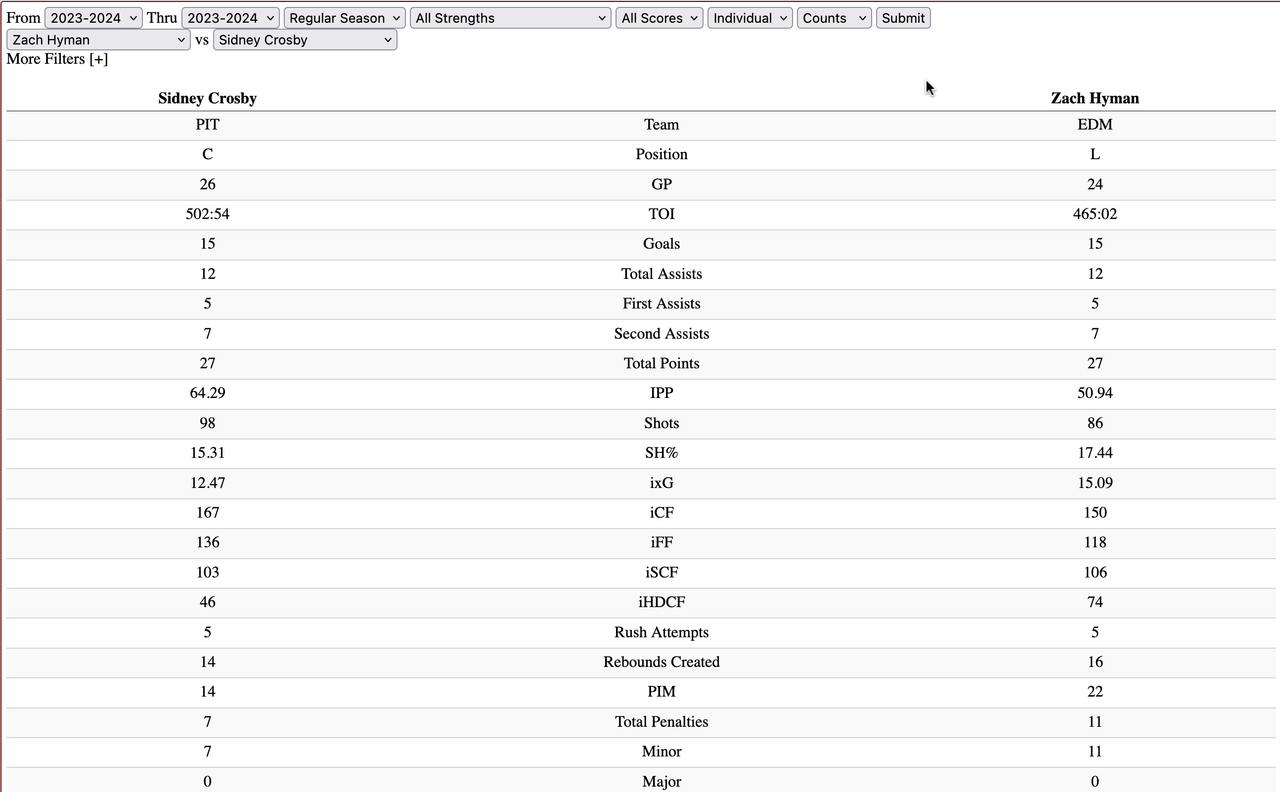Click Crosby's TOI value 502:54
1280x792 pixels.
pos(207,214)
